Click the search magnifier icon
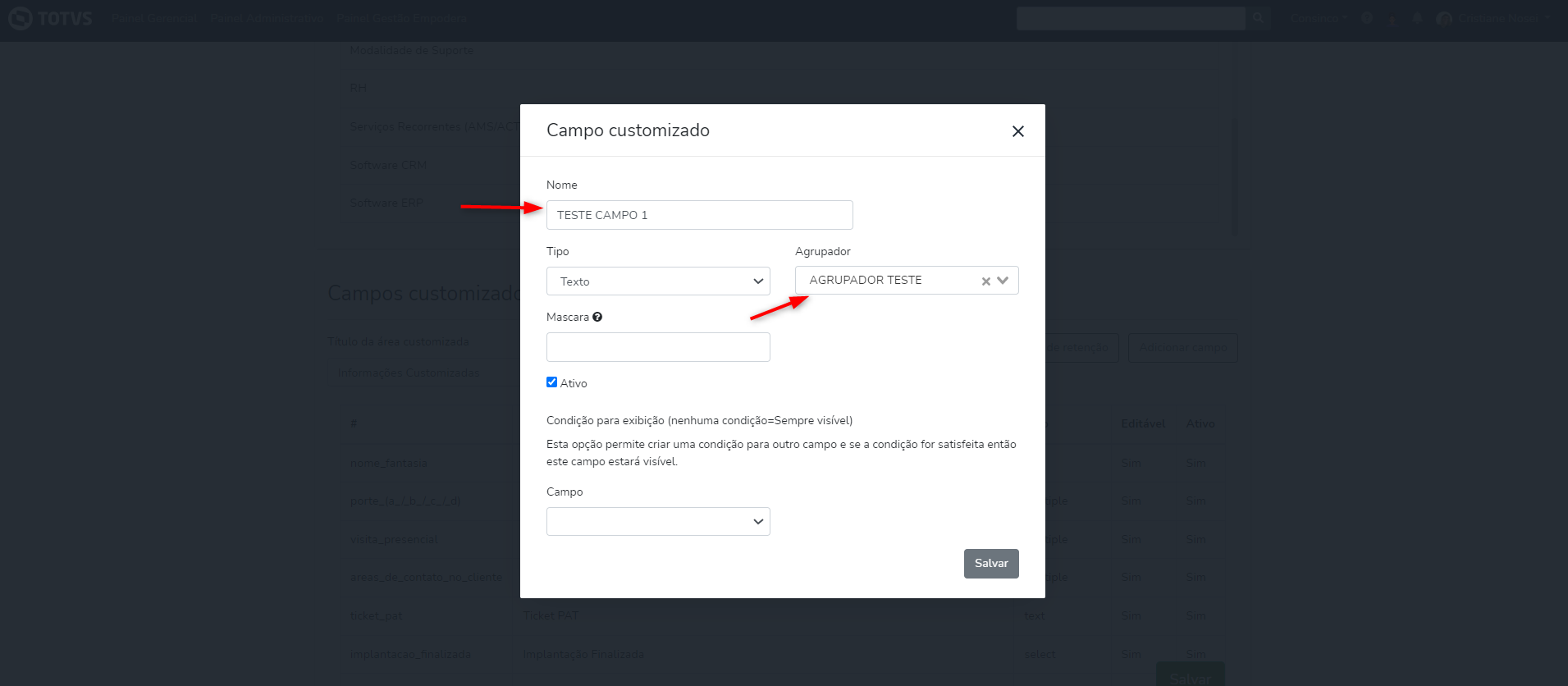 (x=1258, y=18)
